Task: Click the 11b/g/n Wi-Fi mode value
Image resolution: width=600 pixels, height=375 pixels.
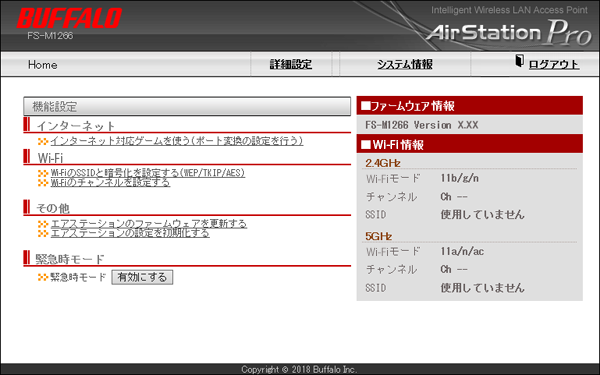Action: click(460, 178)
